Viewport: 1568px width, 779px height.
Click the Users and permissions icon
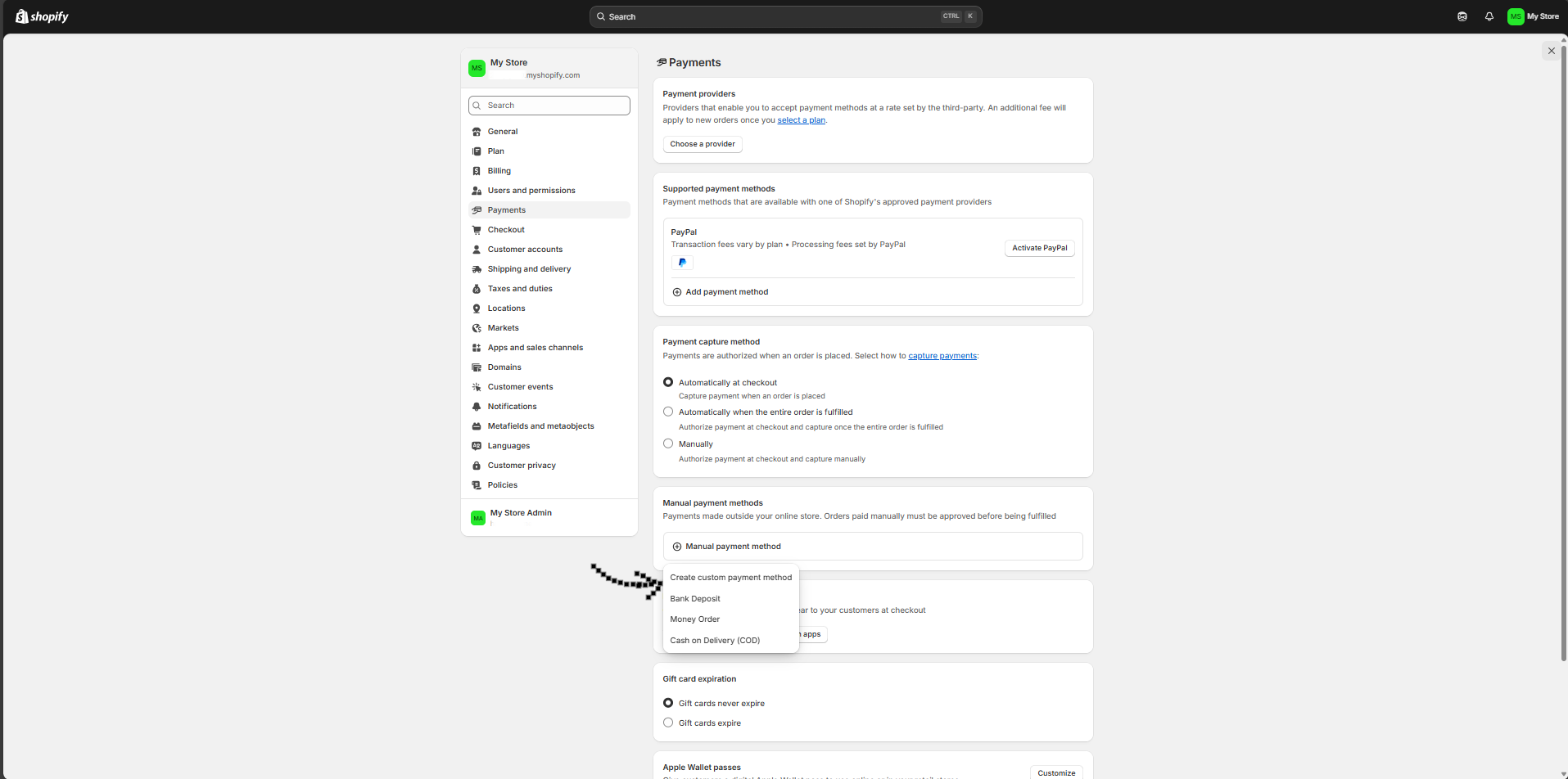[x=477, y=191]
